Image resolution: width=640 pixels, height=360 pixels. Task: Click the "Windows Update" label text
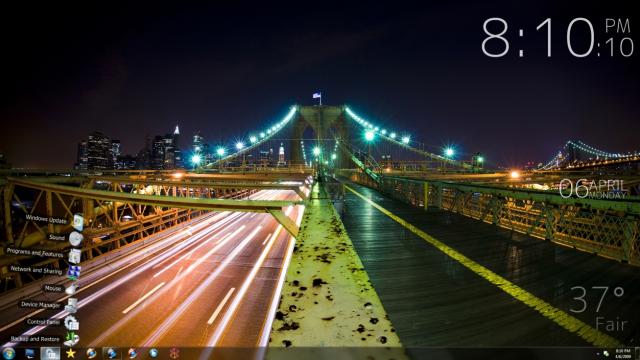tap(46, 219)
